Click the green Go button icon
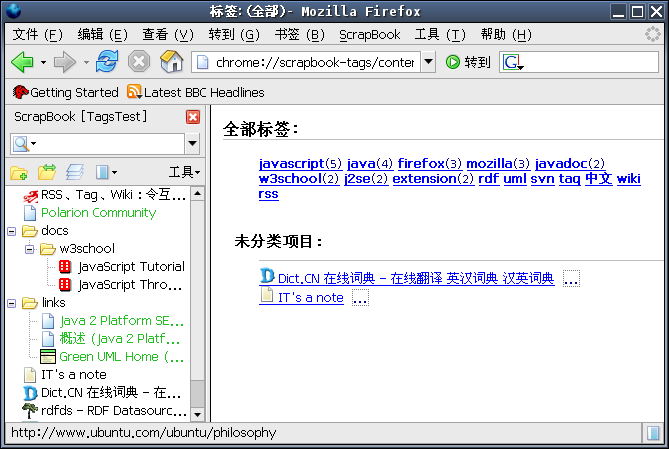Image resolution: width=669 pixels, height=449 pixels. [x=452, y=62]
